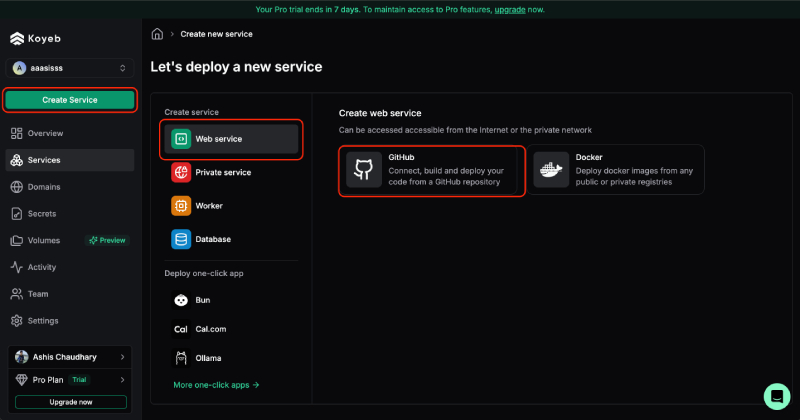Go to the Domains page
This screenshot has width=800, height=420.
click(x=70, y=187)
